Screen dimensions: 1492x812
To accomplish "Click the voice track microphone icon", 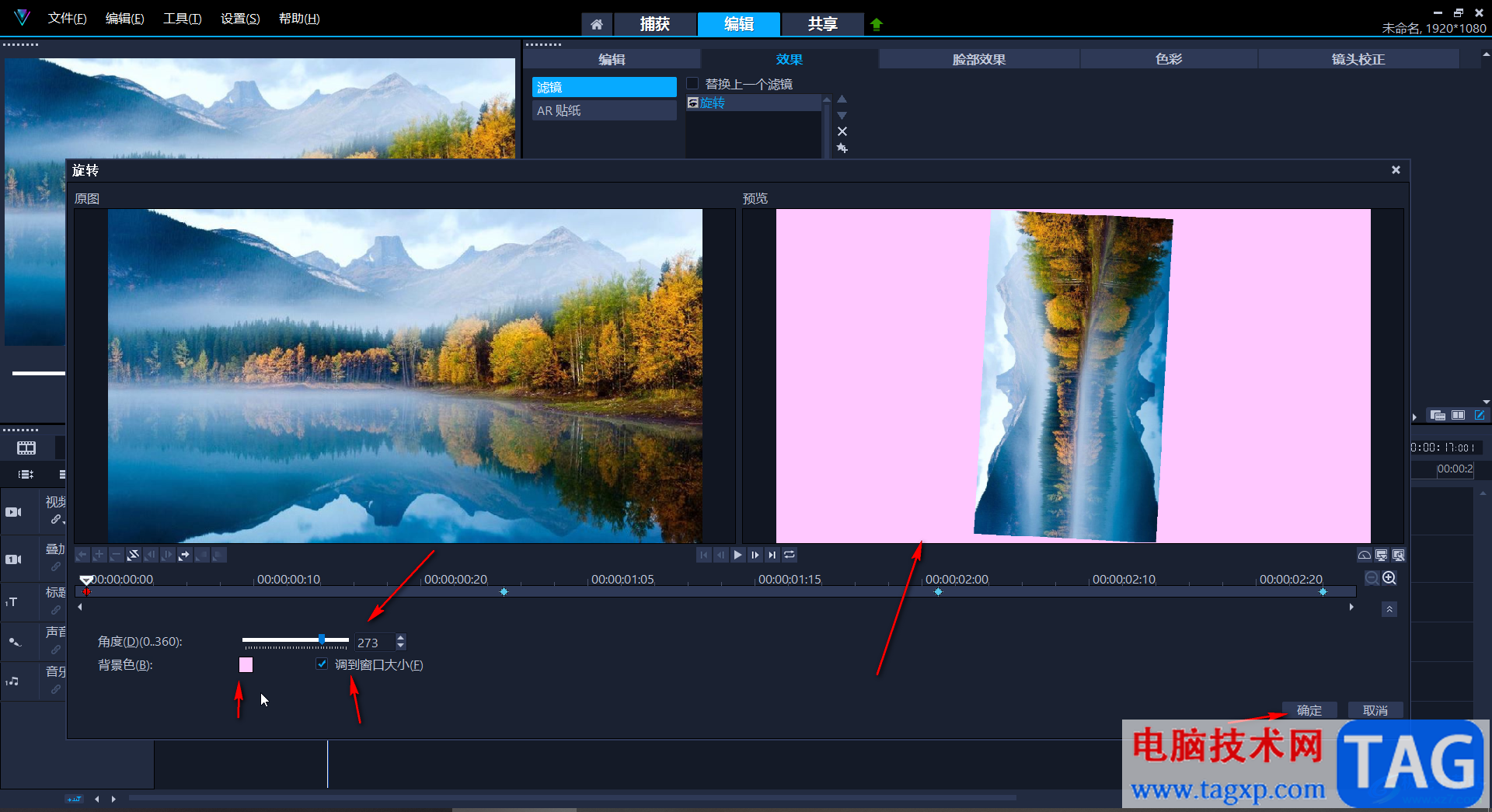I will (x=14, y=642).
